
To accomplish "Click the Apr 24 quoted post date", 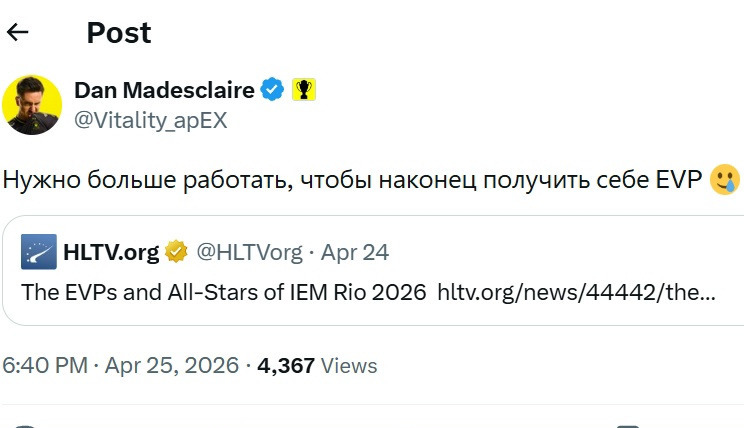I will click(x=357, y=252).
